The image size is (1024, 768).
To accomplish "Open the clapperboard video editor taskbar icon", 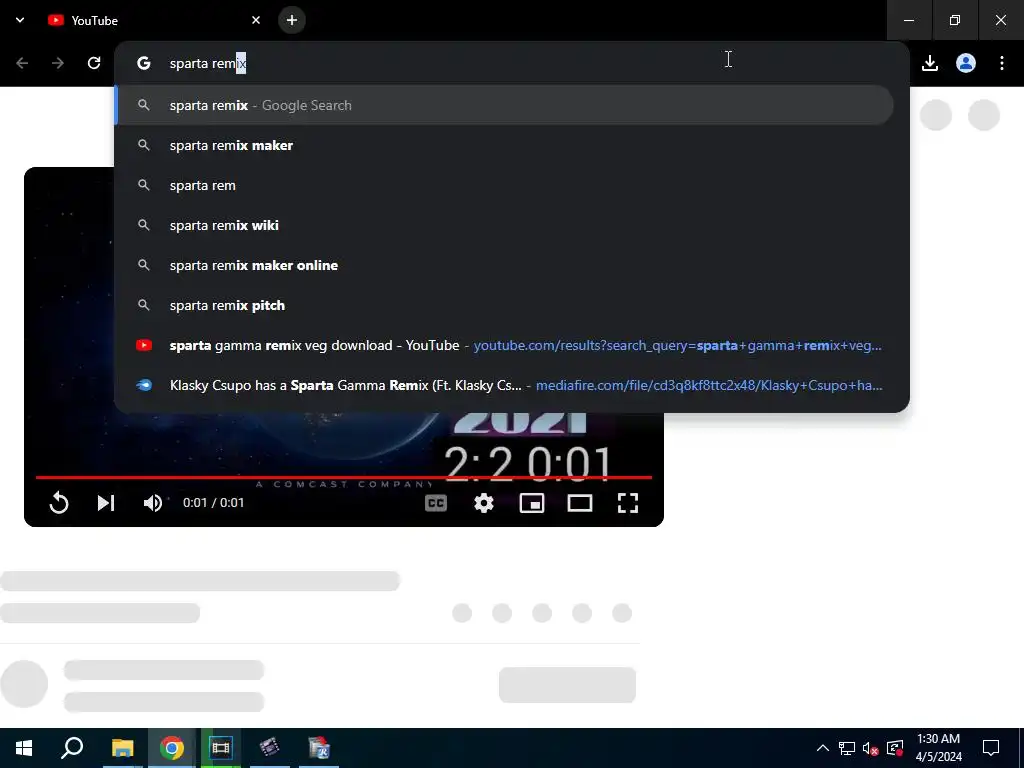I will (270, 748).
